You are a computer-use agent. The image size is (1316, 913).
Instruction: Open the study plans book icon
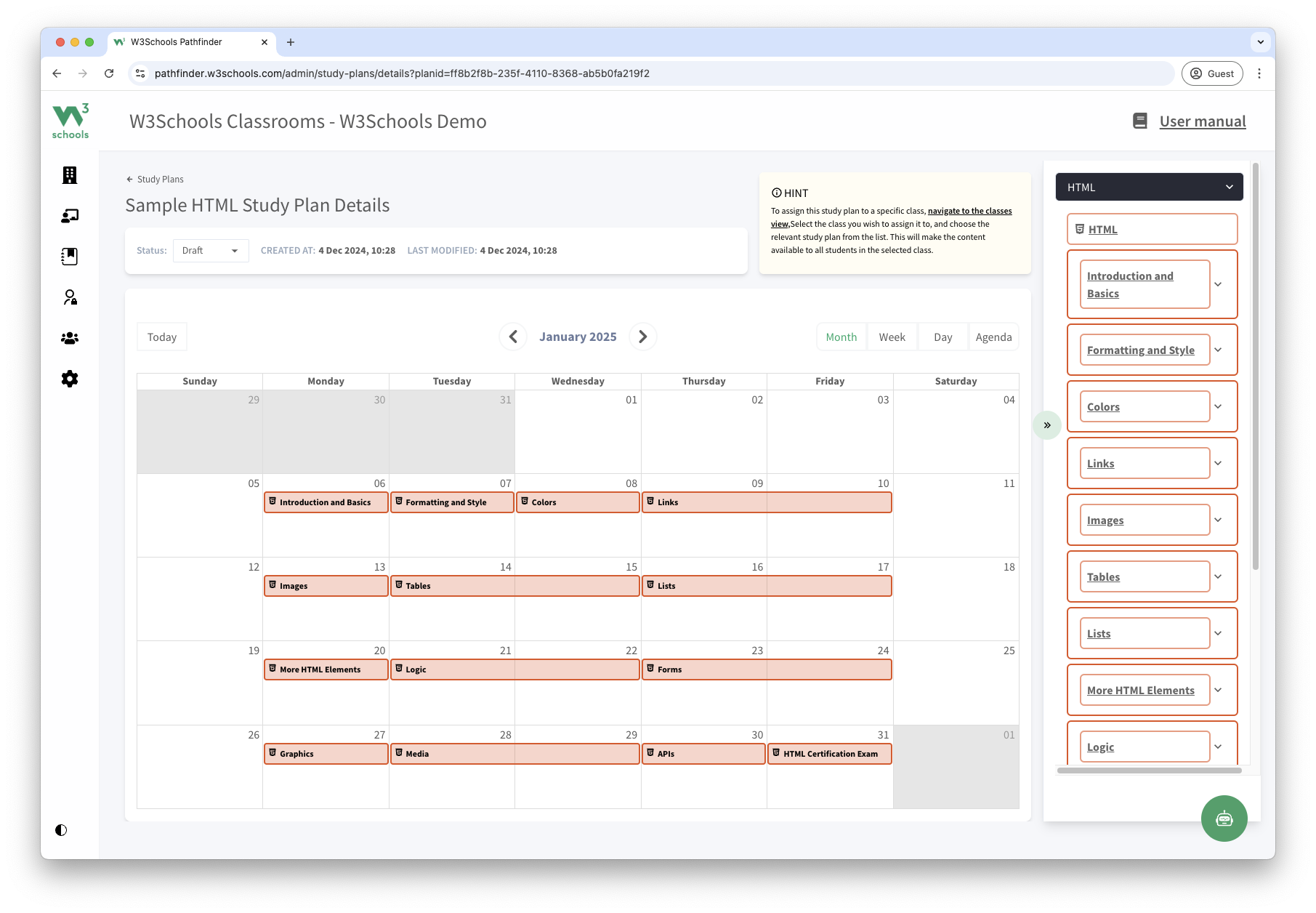click(x=70, y=257)
